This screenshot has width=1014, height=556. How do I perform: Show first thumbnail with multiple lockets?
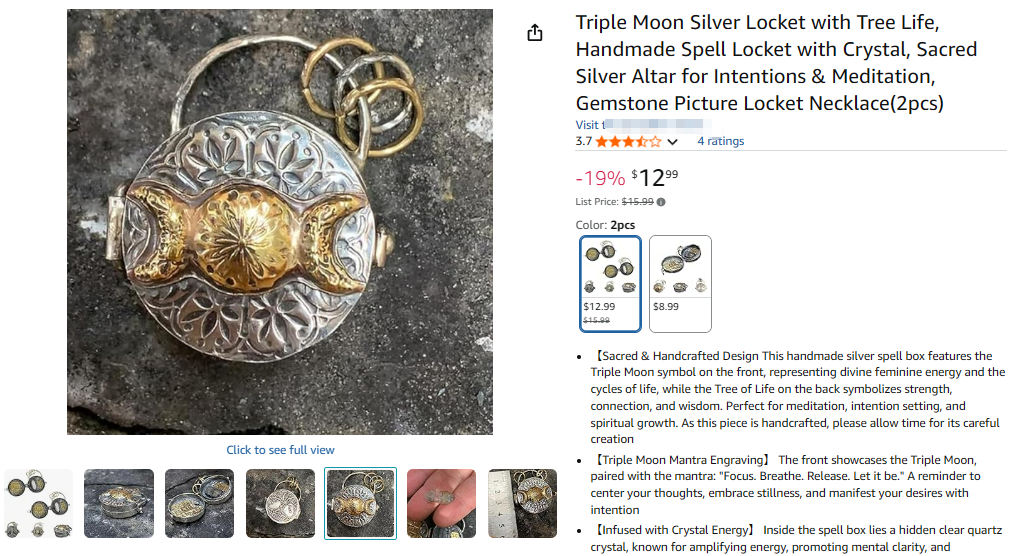[x=38, y=504]
